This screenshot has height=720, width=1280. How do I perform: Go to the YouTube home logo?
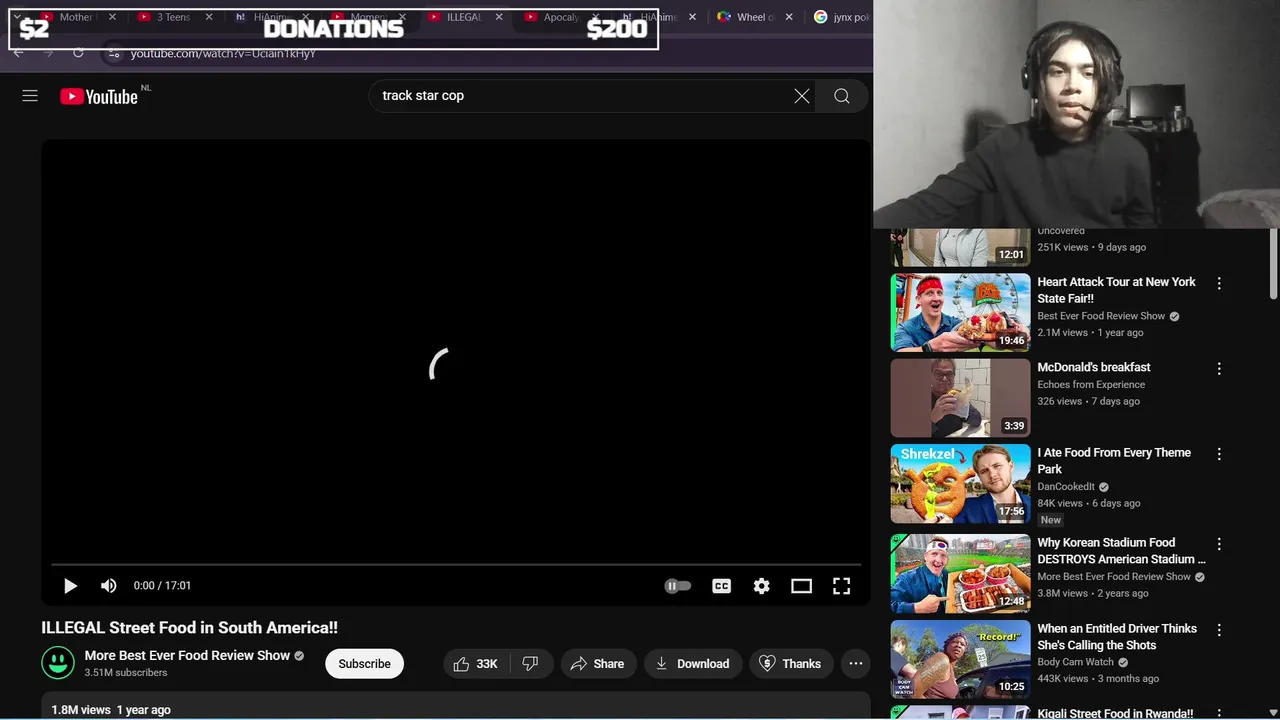pos(99,97)
